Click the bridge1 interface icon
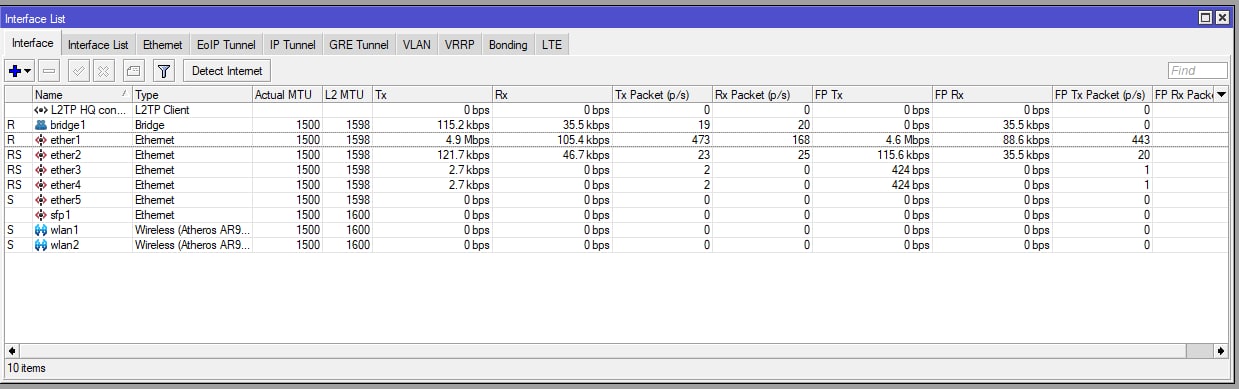 point(41,125)
